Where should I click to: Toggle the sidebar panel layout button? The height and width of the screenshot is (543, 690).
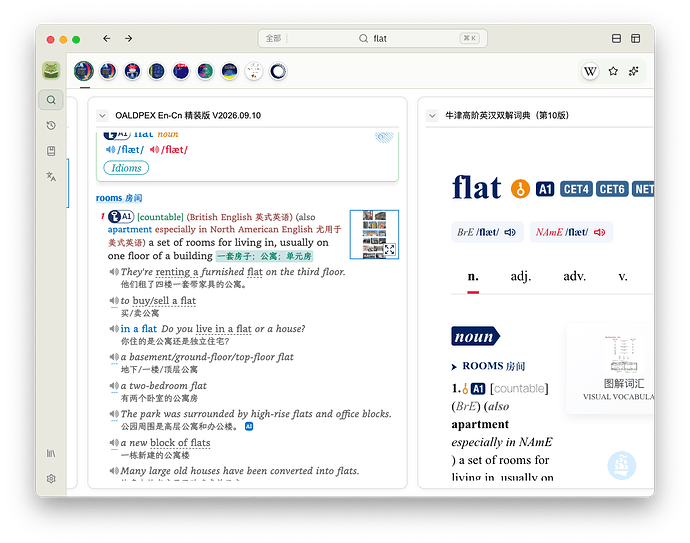point(636,39)
